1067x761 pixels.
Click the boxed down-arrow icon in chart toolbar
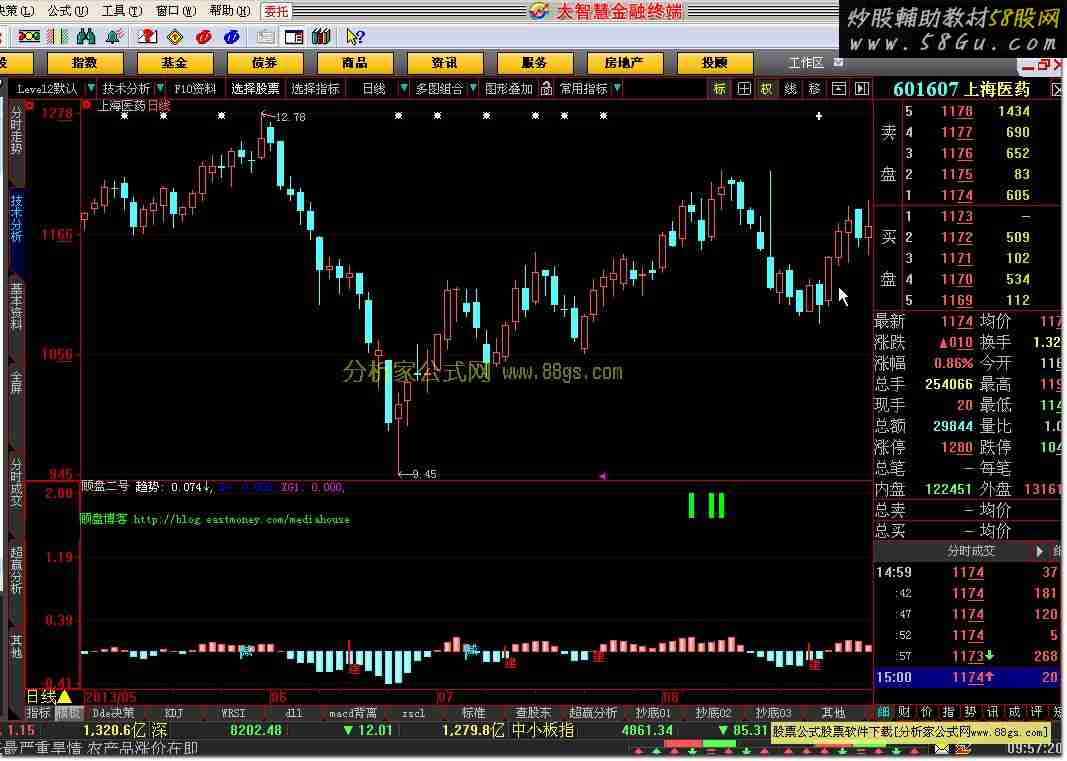(838, 88)
